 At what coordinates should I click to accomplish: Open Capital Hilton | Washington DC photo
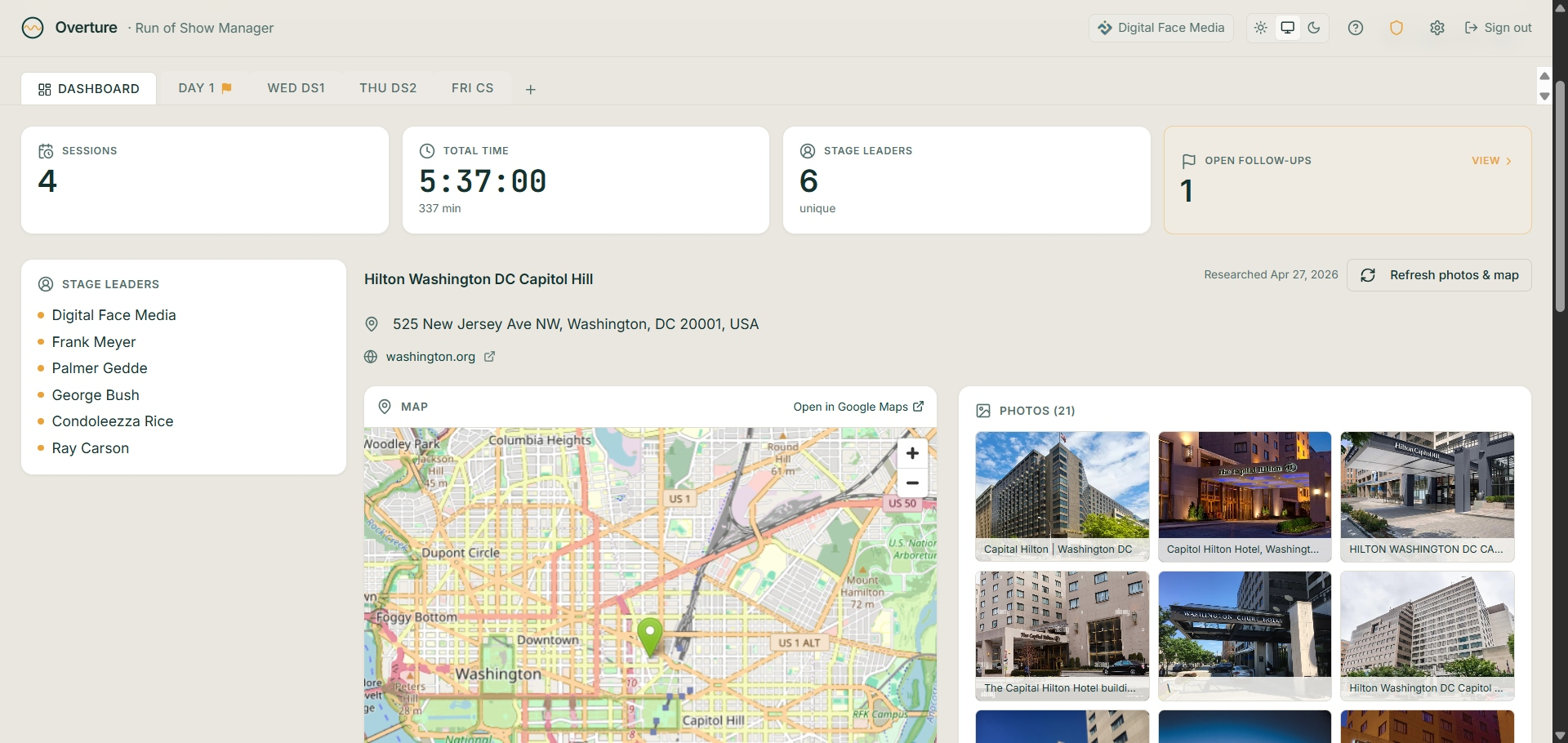1062,496
